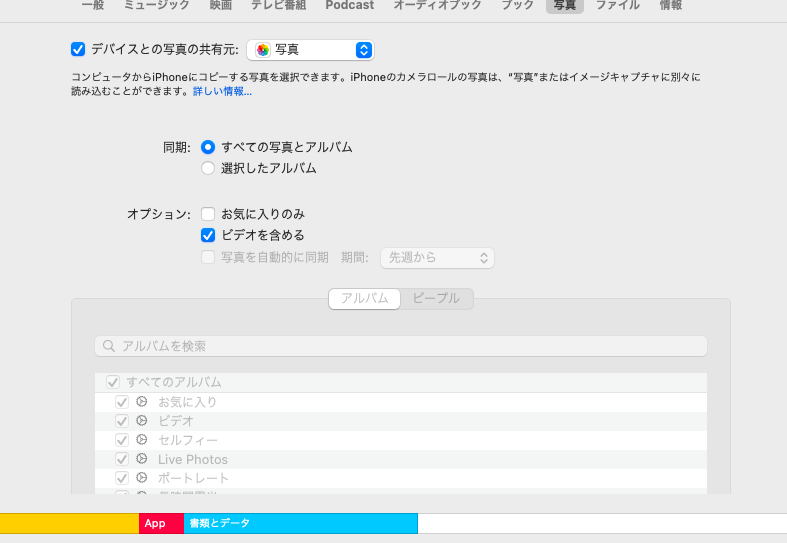Click the magnifier icon in album search

point(108,346)
